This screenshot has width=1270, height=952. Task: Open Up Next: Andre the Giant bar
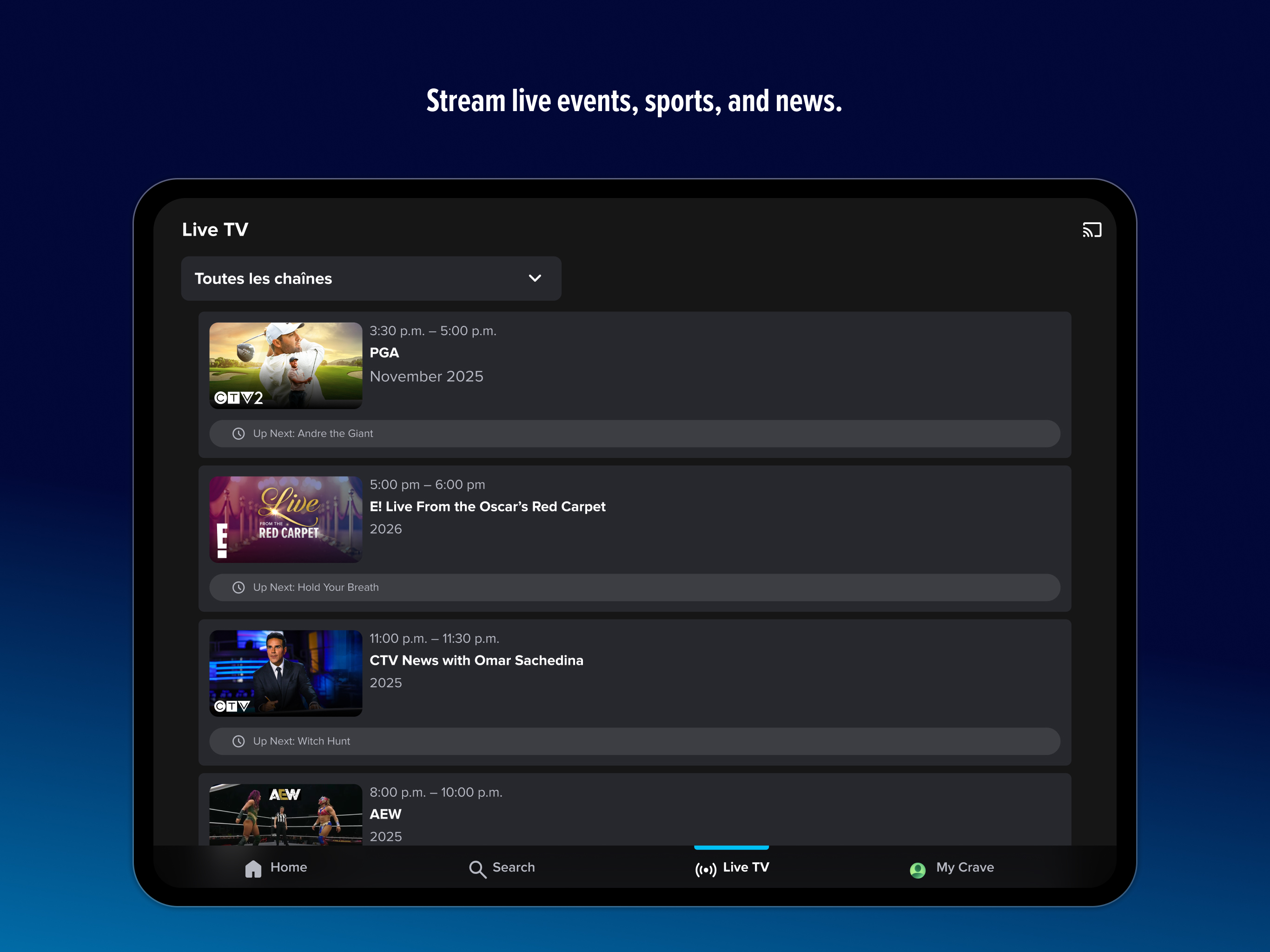[x=635, y=434]
